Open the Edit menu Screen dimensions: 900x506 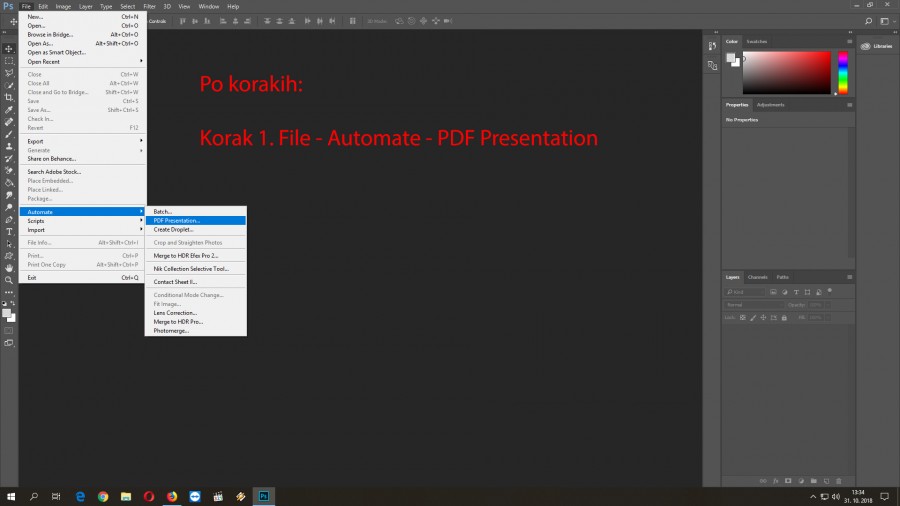[43, 6]
